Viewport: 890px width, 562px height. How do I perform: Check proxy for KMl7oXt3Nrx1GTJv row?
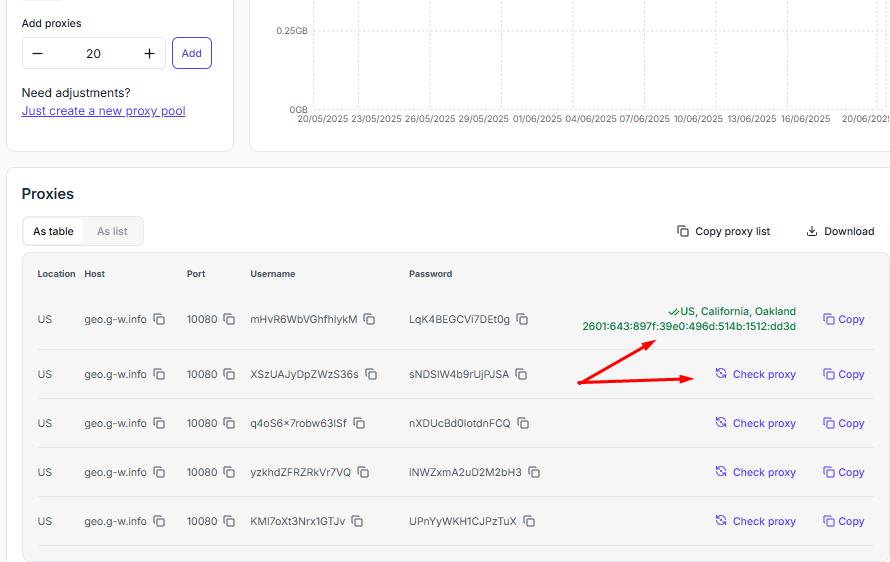click(755, 521)
